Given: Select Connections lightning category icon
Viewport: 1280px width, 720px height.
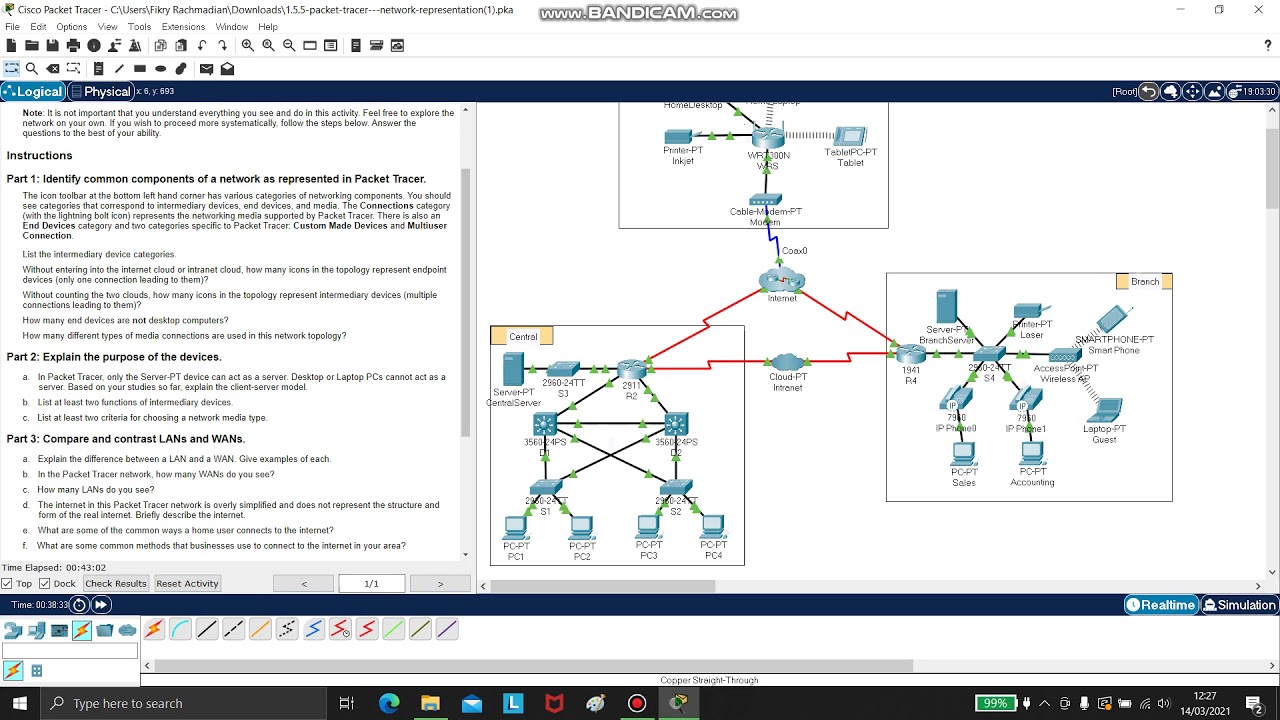Looking at the screenshot, I should 82,630.
